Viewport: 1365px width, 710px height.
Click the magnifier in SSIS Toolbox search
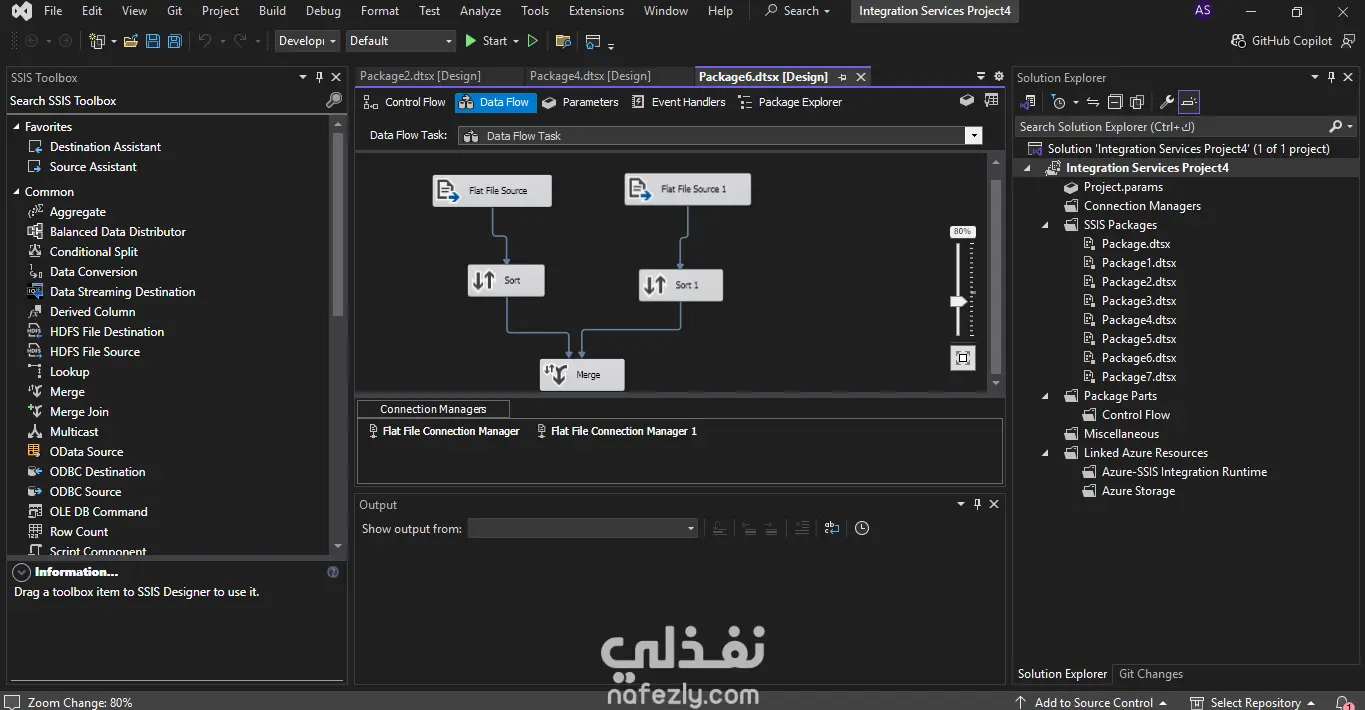pyautogui.click(x=334, y=101)
